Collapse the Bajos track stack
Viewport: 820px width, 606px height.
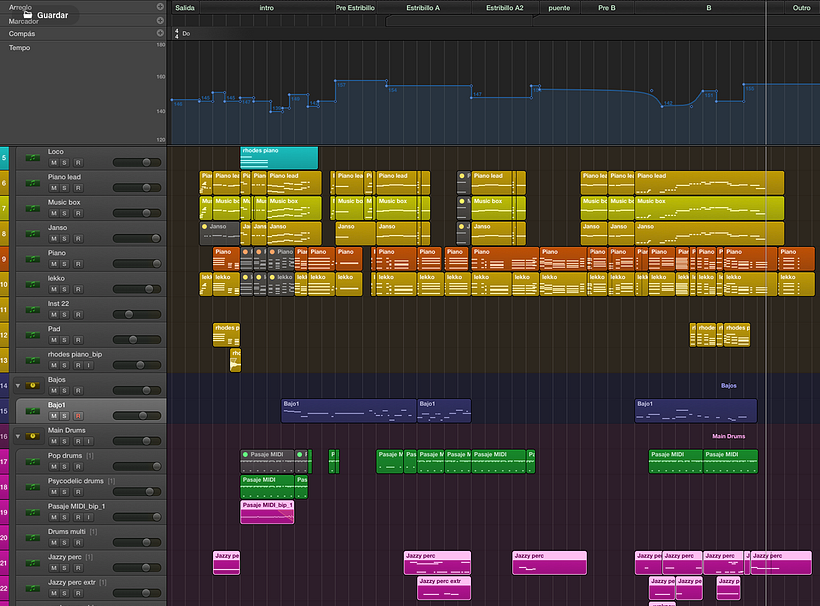click(18, 385)
